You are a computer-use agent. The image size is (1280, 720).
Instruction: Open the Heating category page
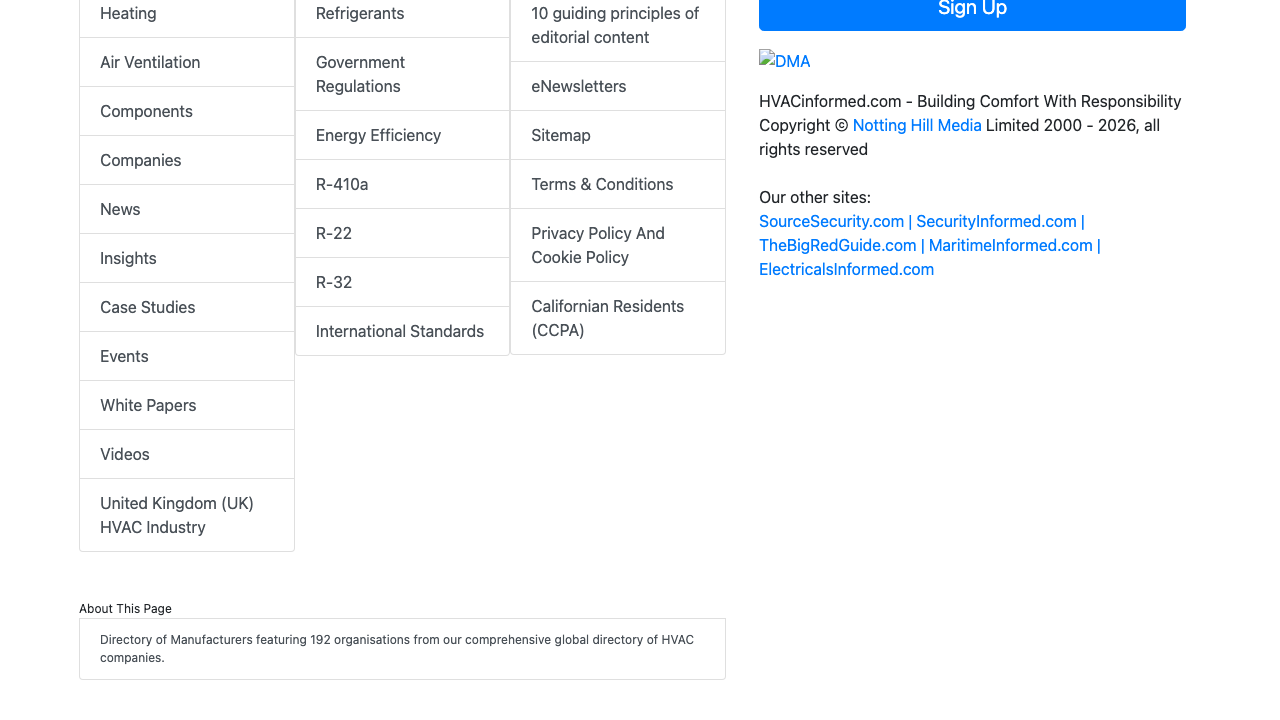tap(128, 12)
